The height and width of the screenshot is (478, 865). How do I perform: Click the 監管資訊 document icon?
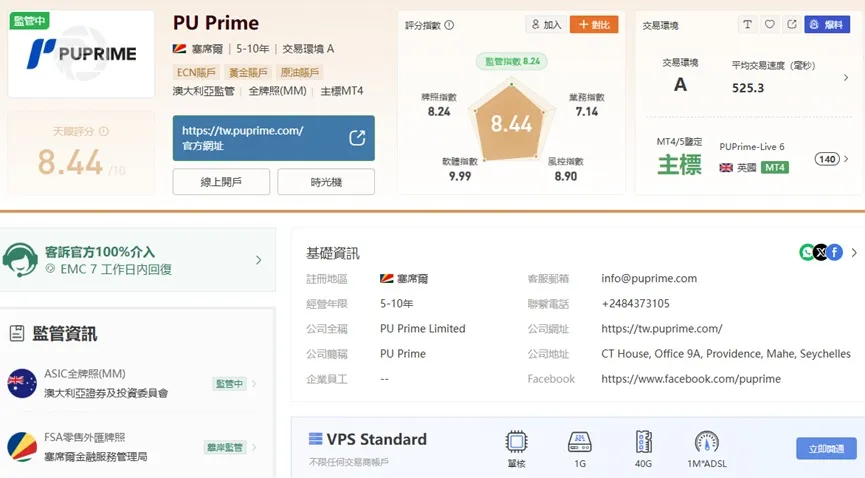pyautogui.click(x=17, y=333)
